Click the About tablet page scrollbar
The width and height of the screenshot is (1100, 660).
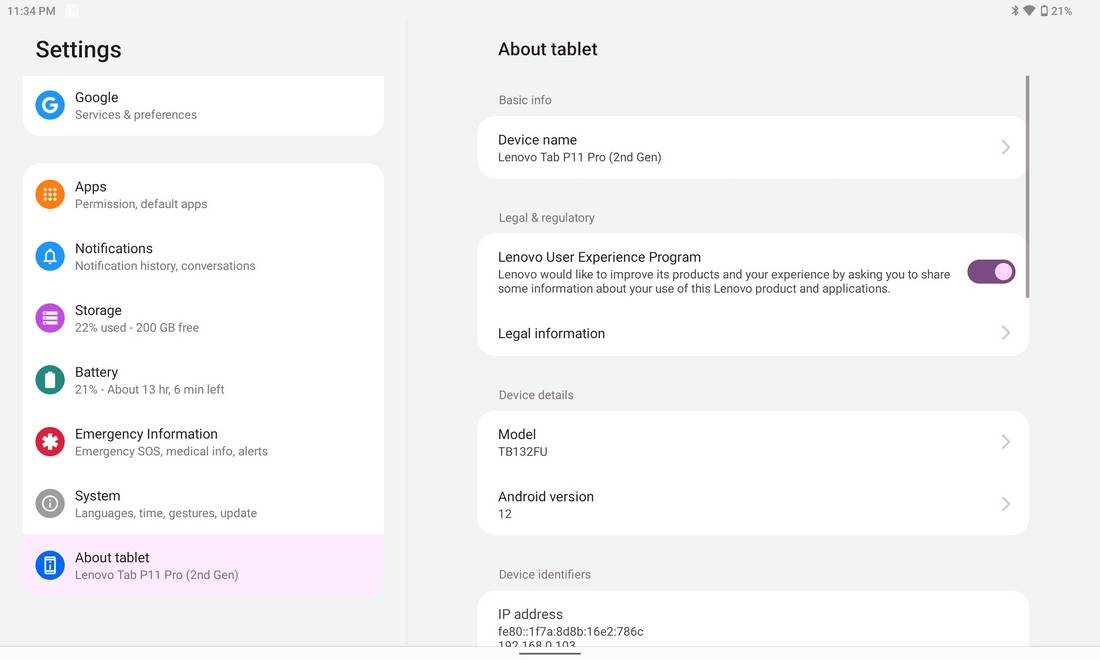1027,187
